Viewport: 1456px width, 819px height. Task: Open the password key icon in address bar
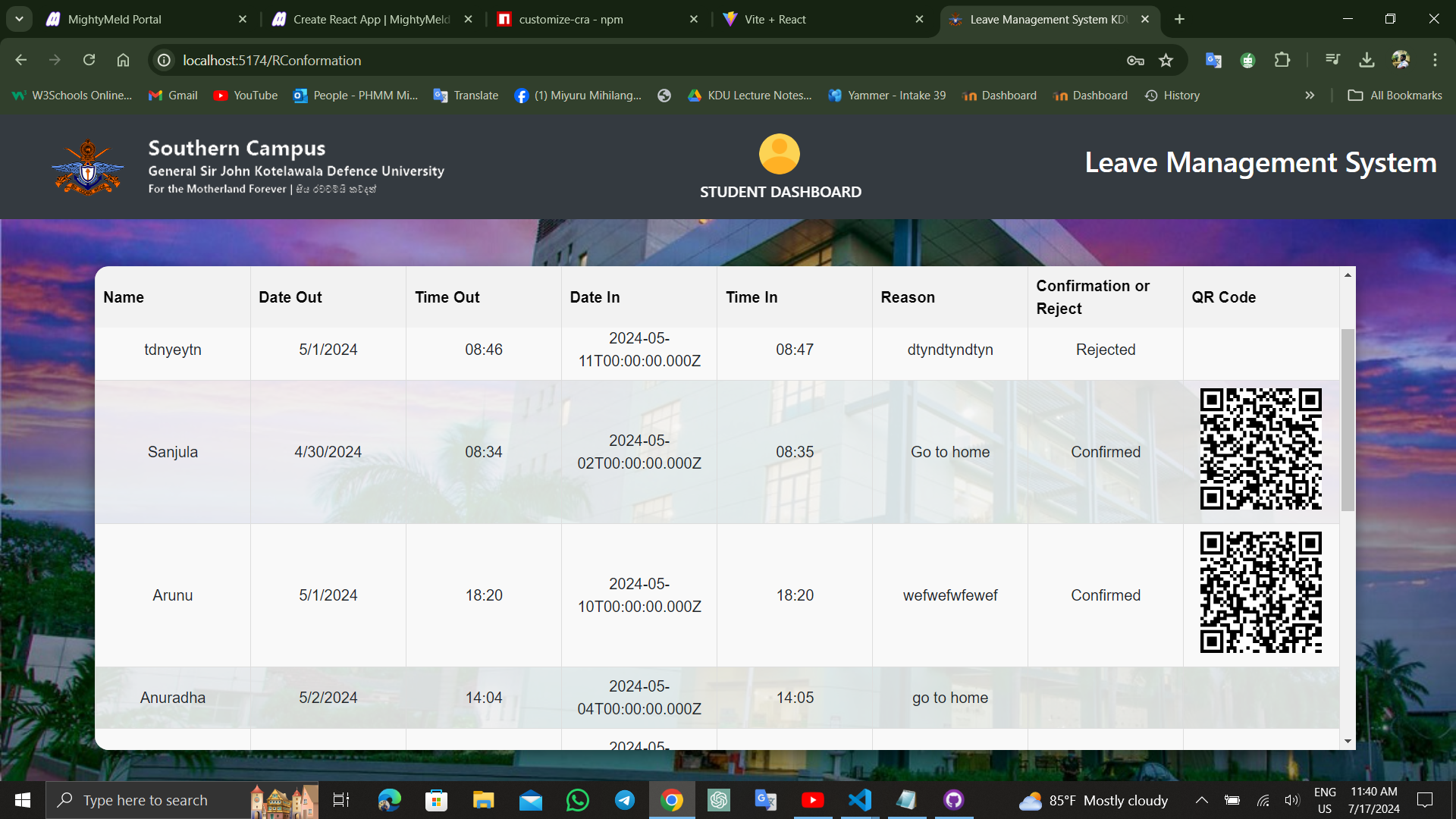1134,61
